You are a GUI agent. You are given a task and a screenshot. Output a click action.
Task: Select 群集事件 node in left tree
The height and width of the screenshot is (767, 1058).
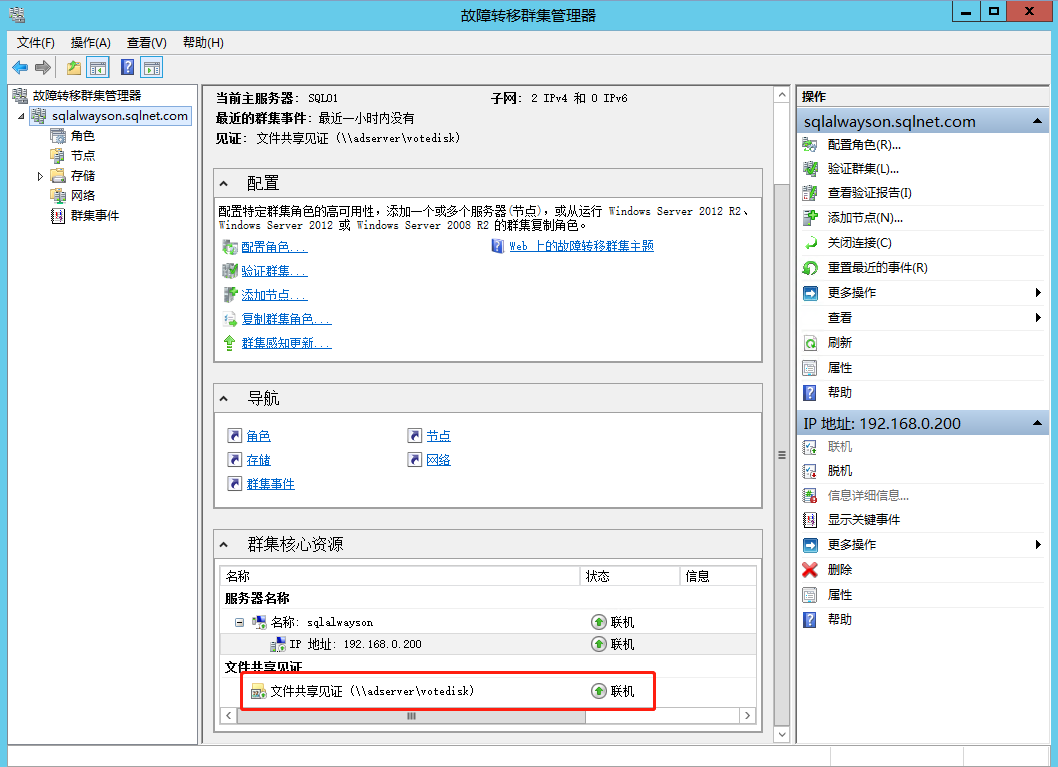coord(94,215)
